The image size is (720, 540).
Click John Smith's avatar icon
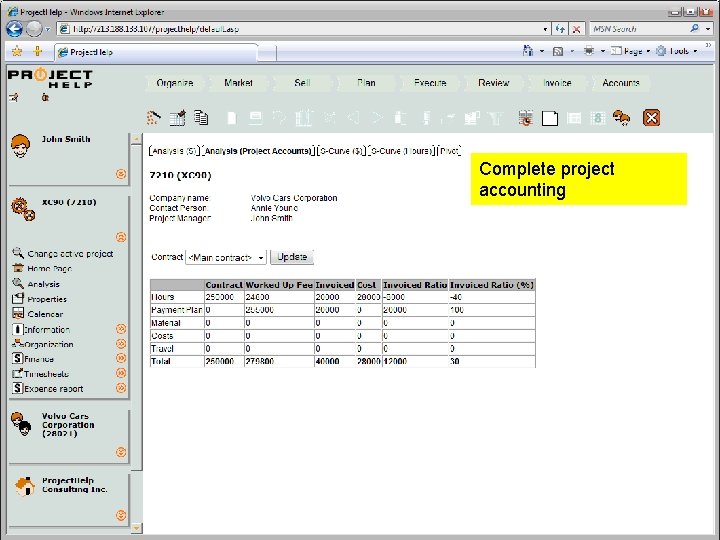[20, 146]
